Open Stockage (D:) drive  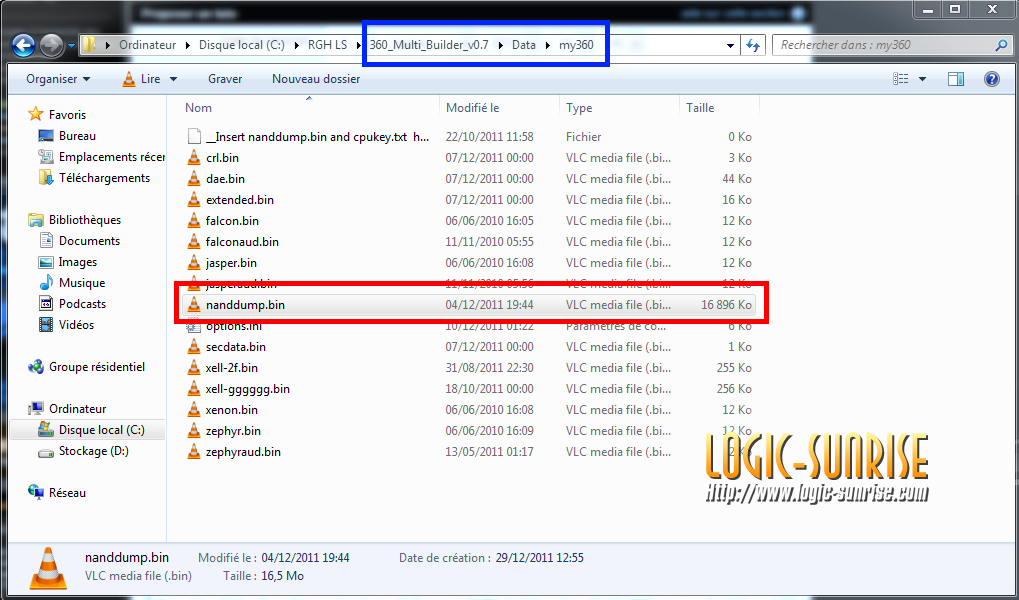[93, 451]
